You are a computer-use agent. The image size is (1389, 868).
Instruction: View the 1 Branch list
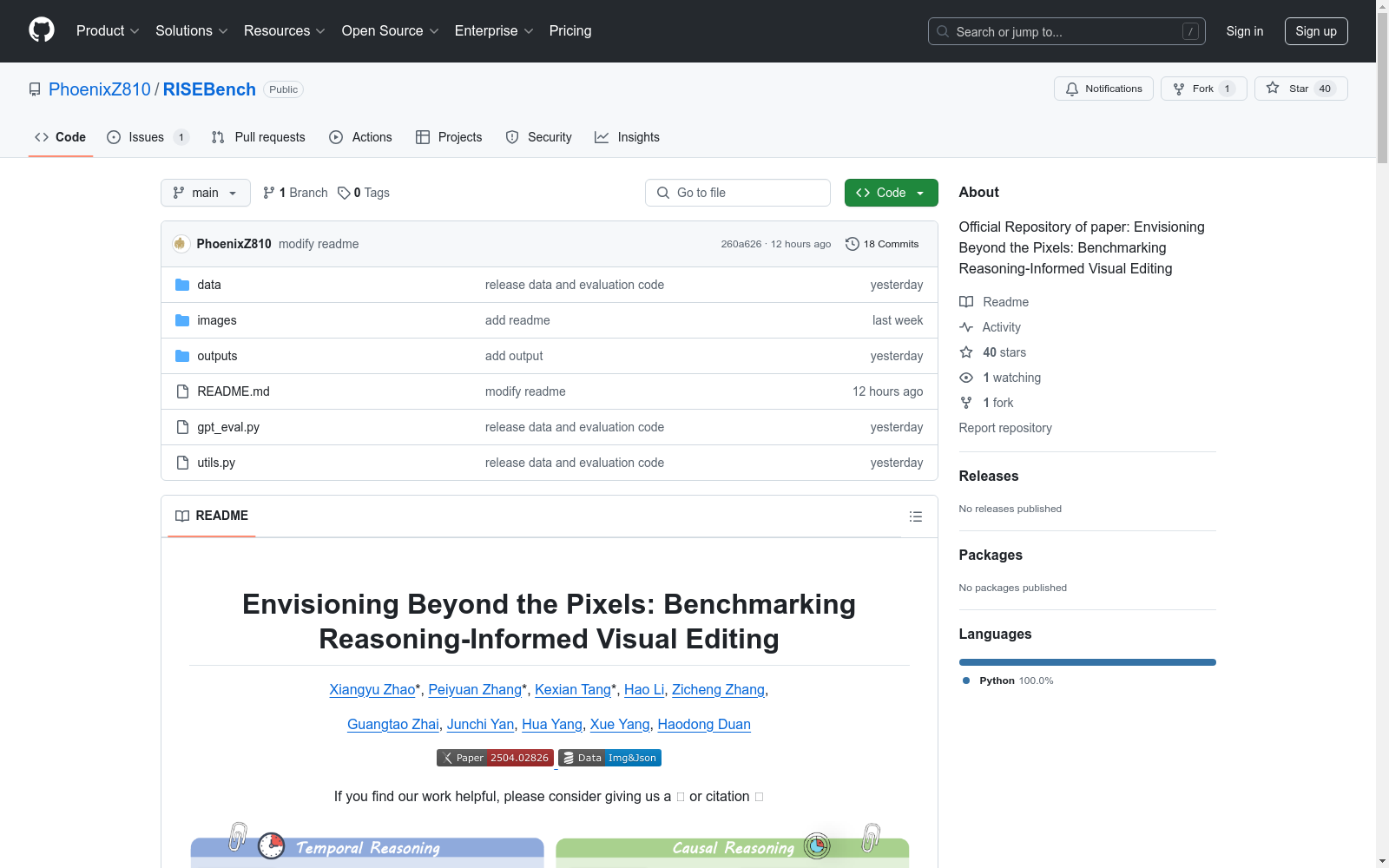[x=295, y=193]
